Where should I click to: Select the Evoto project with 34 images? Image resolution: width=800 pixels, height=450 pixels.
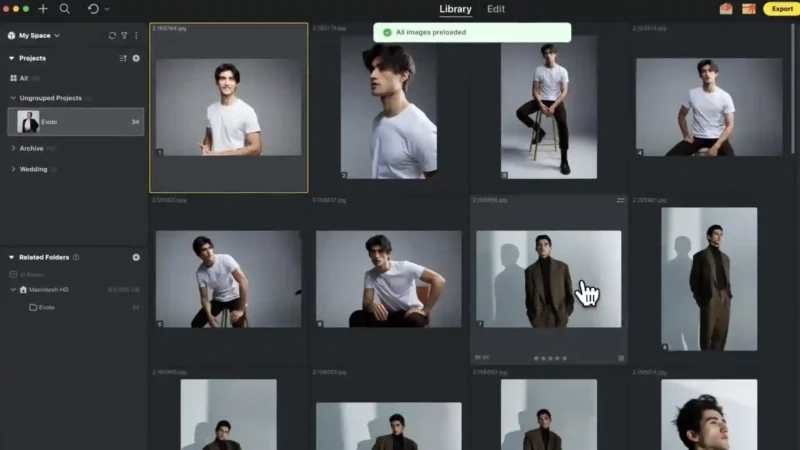76,121
